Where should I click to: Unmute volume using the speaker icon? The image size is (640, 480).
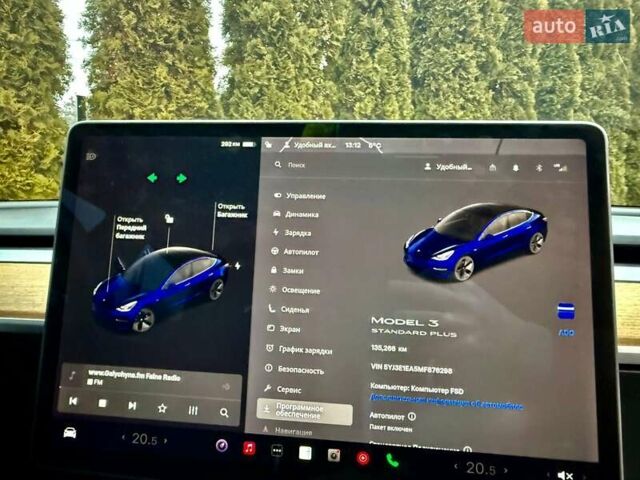point(565,475)
